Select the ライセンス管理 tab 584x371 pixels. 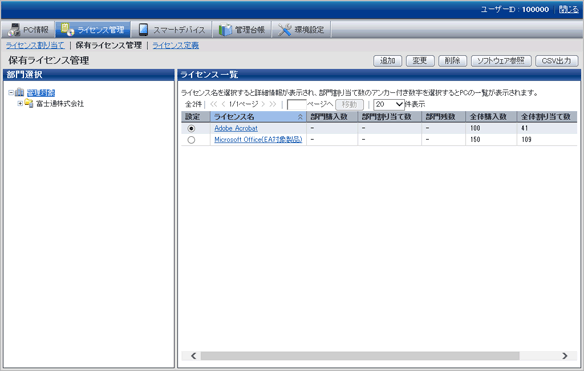93,29
